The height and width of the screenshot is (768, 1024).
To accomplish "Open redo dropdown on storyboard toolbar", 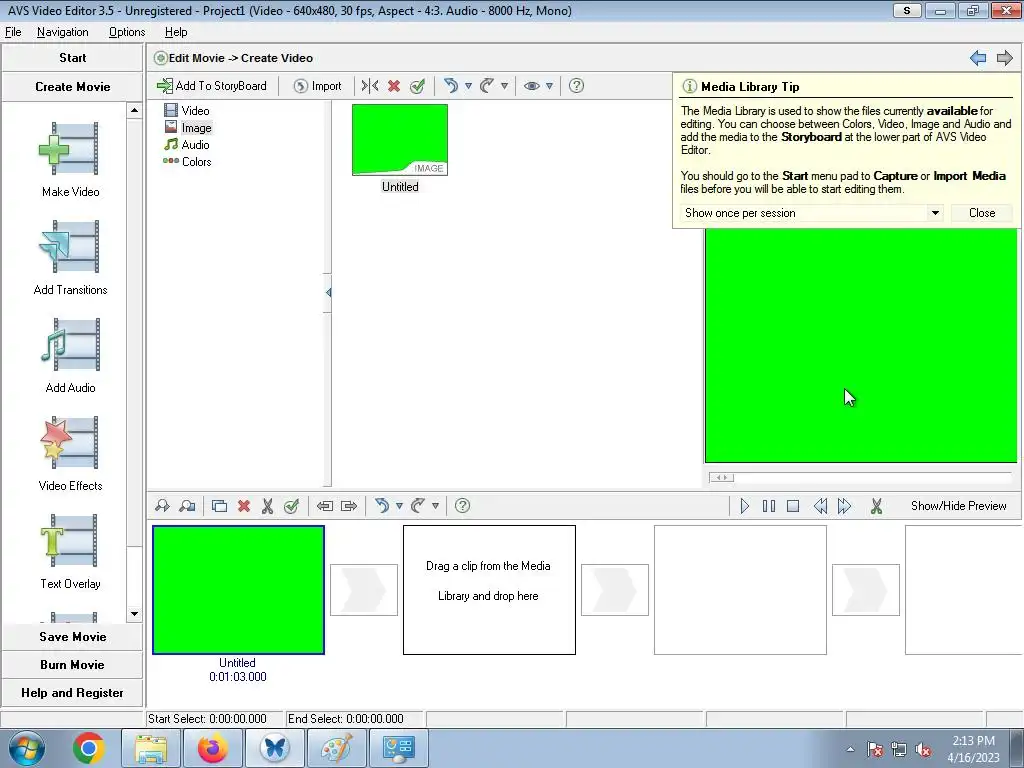I will (435, 505).
